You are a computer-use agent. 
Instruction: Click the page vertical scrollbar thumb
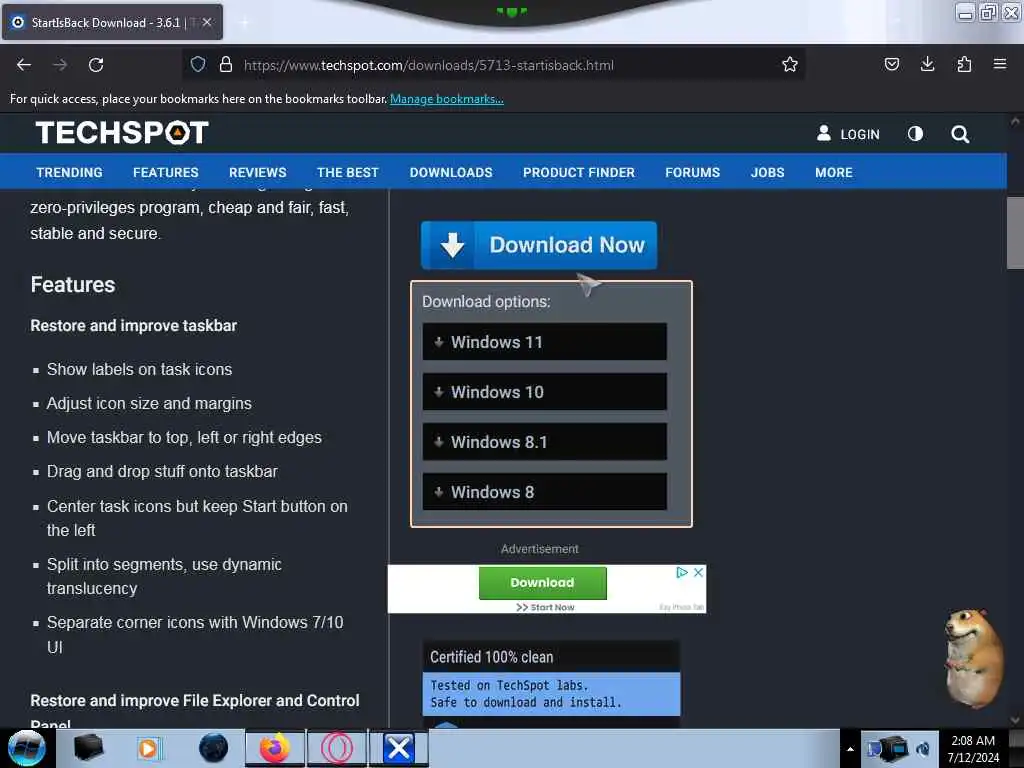pos(1015,232)
